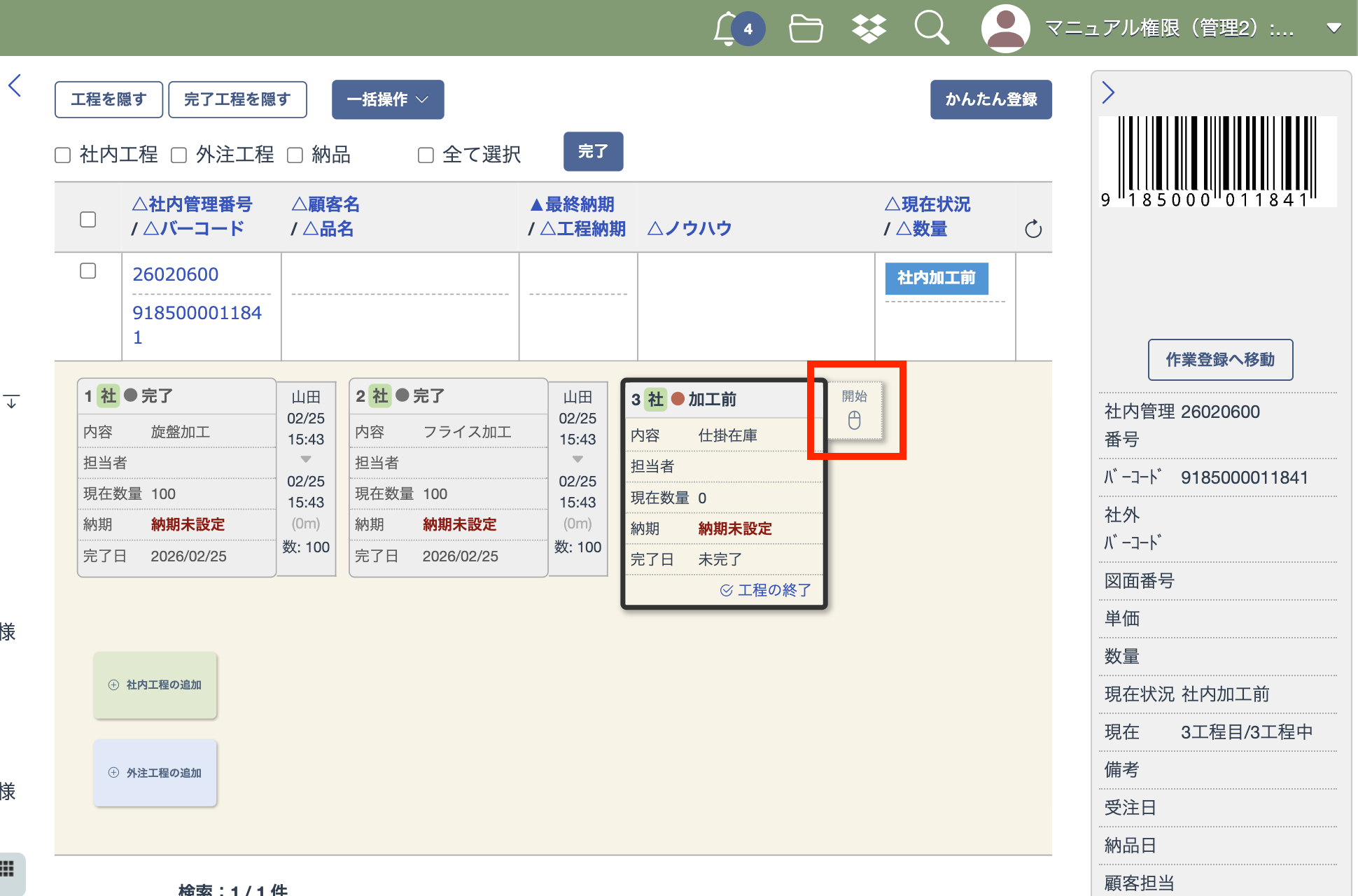Open the 一括操作 dropdown
The height and width of the screenshot is (896, 1358).
click(388, 99)
